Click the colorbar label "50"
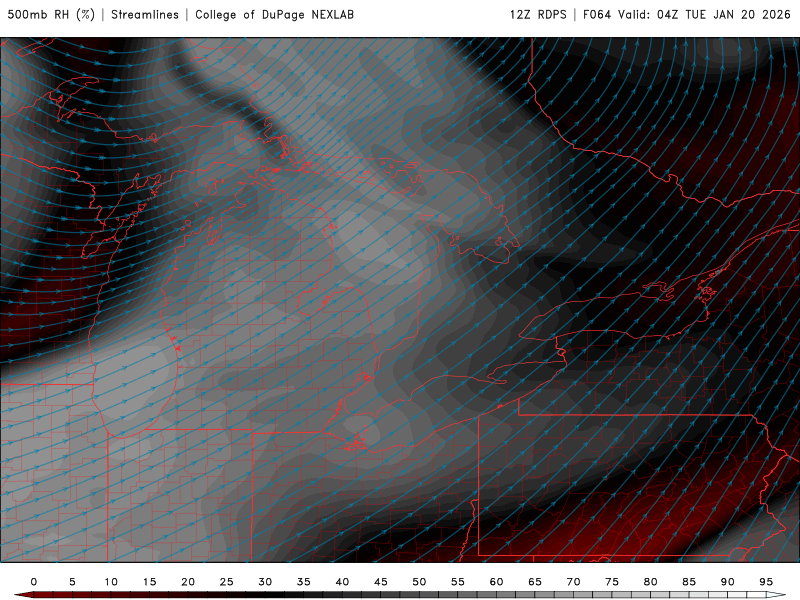 tap(419, 582)
